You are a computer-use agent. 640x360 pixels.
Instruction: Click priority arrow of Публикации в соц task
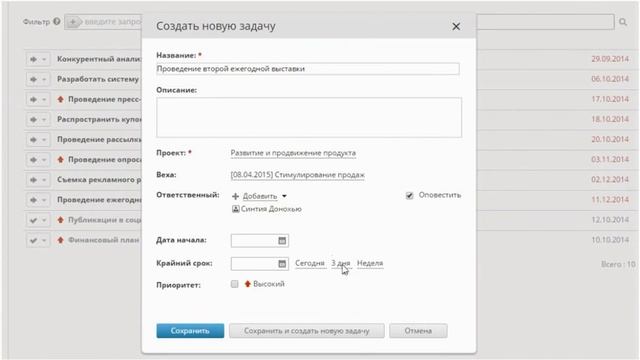click(x=60, y=220)
